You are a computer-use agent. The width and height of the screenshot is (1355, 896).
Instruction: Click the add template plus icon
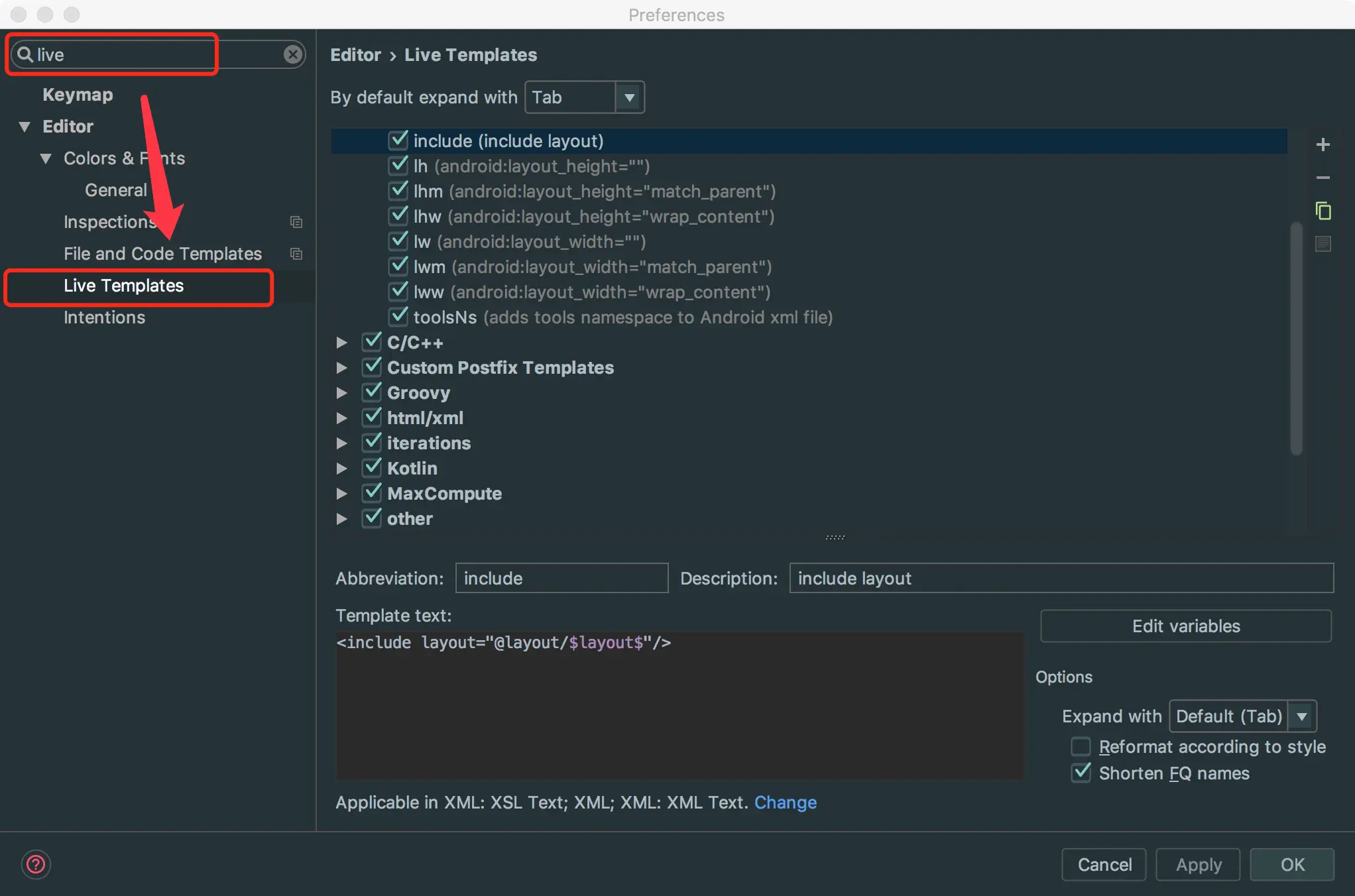(x=1323, y=144)
